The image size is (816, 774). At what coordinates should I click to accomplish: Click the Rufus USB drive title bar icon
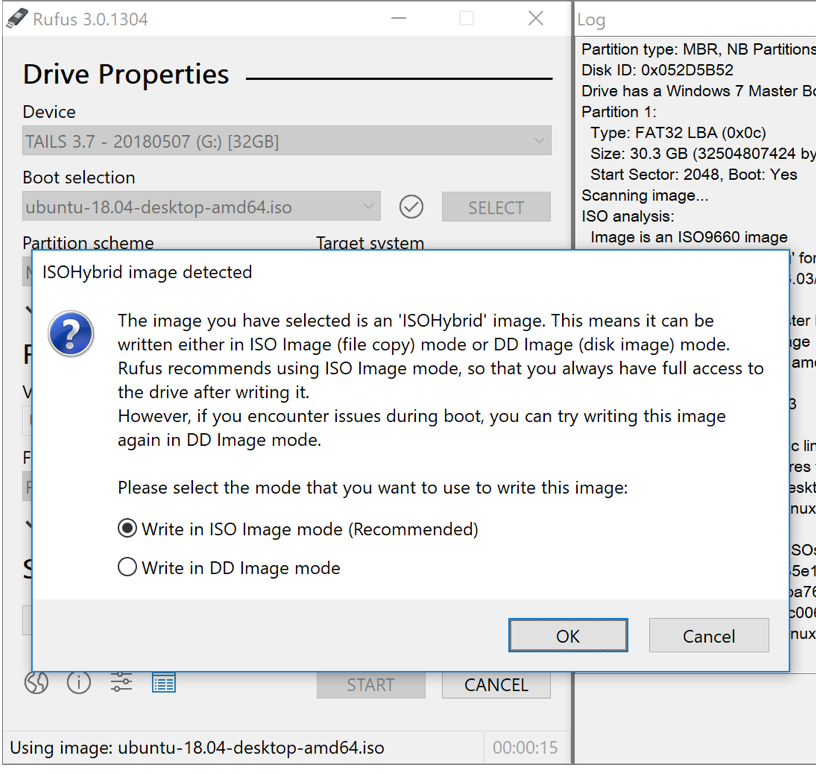(x=17, y=19)
